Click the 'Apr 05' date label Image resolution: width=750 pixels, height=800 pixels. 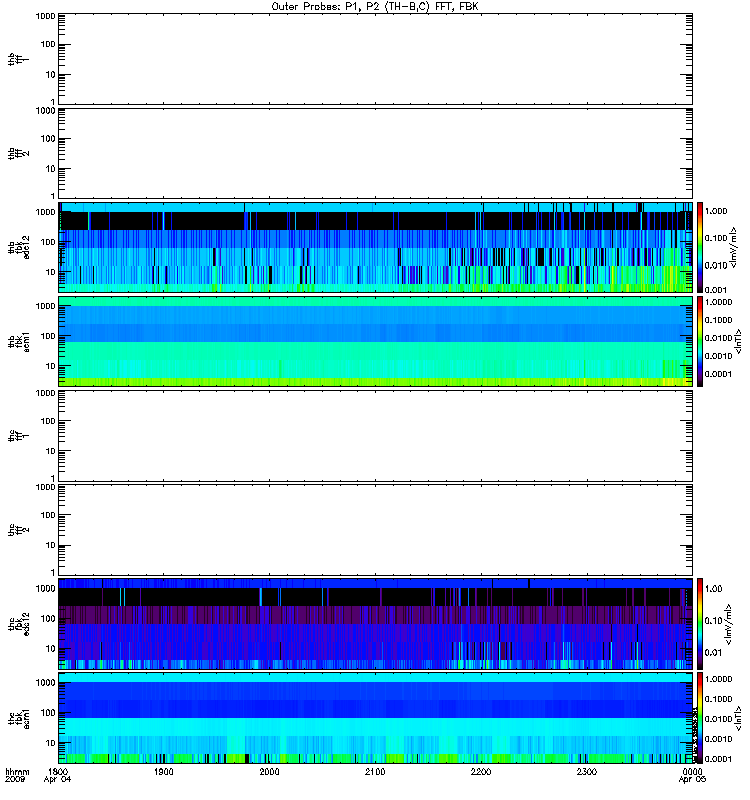pos(692,780)
